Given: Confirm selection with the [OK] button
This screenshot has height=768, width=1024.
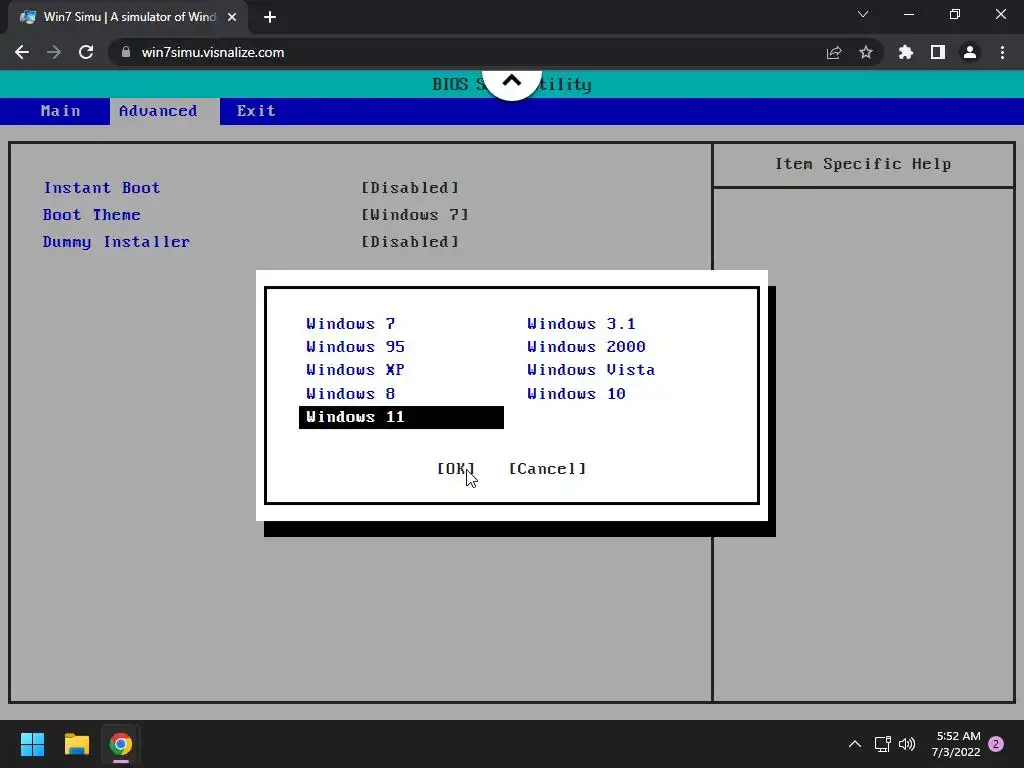Looking at the screenshot, I should 456,469.
